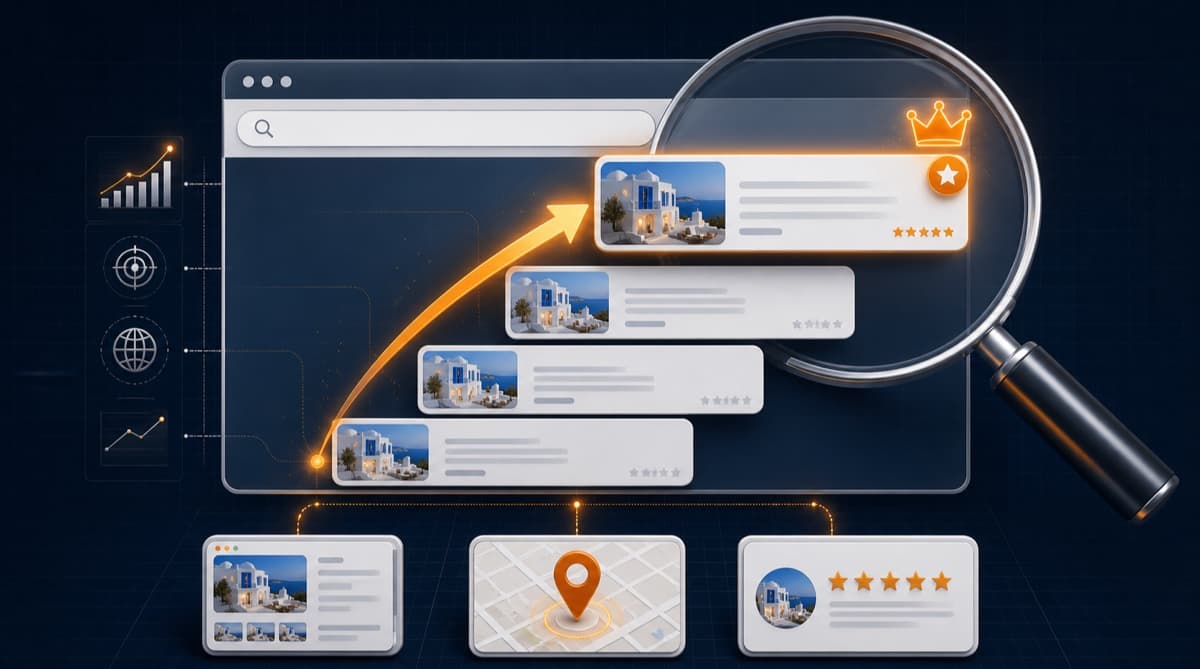
Task: Open the third-ranked listing's villa photo
Action: [470, 379]
